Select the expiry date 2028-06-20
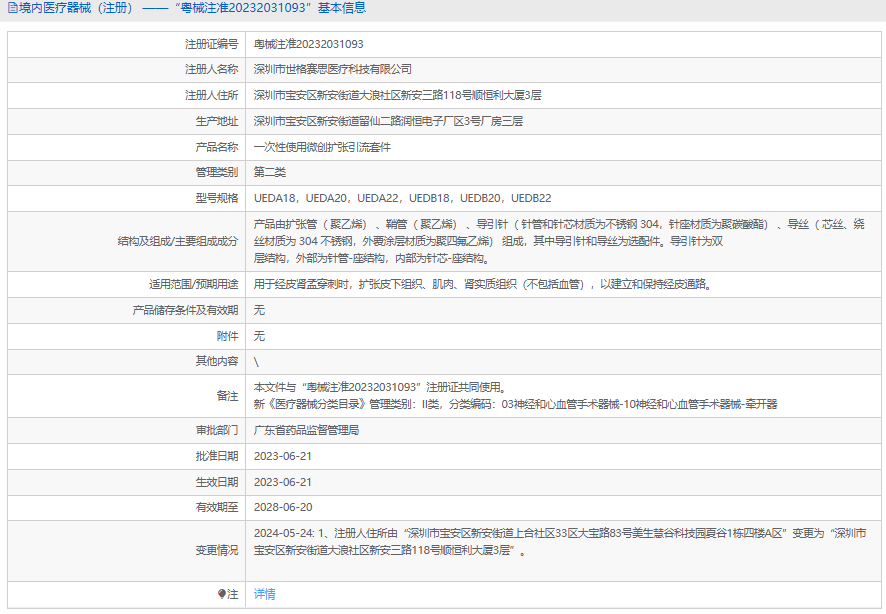This screenshot has height=614, width=886. point(283,507)
